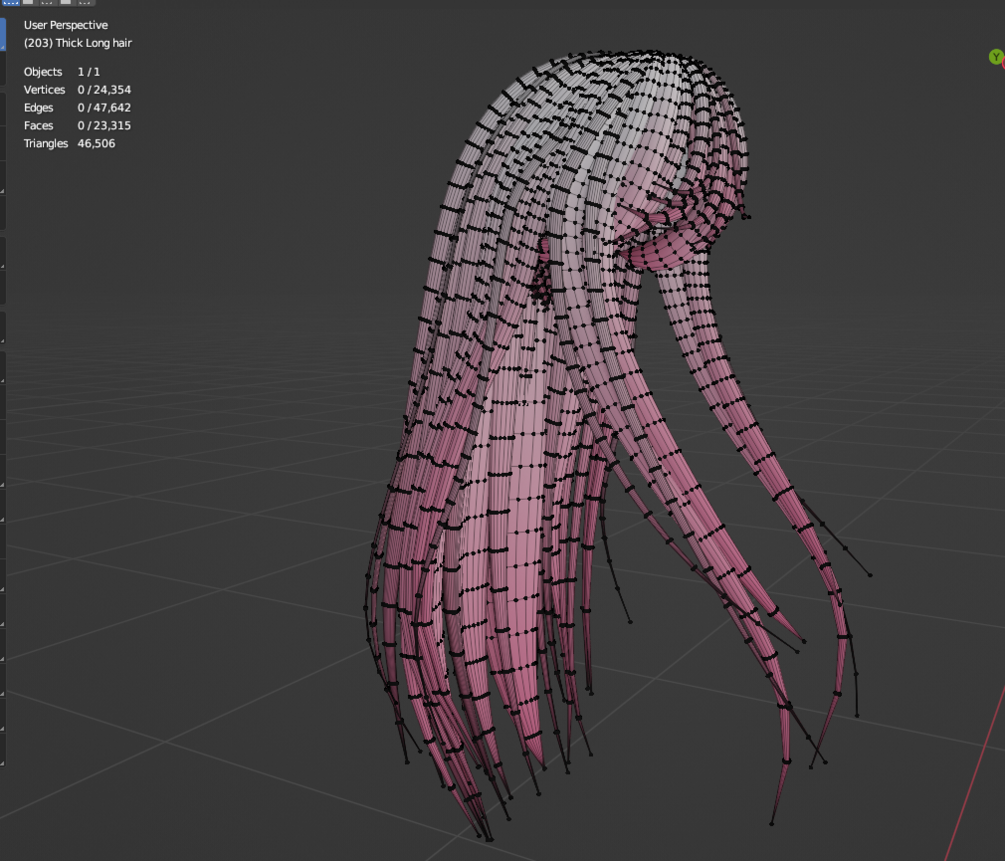
Task: Click the '0 / 47,642' edges value
Action: coord(104,108)
